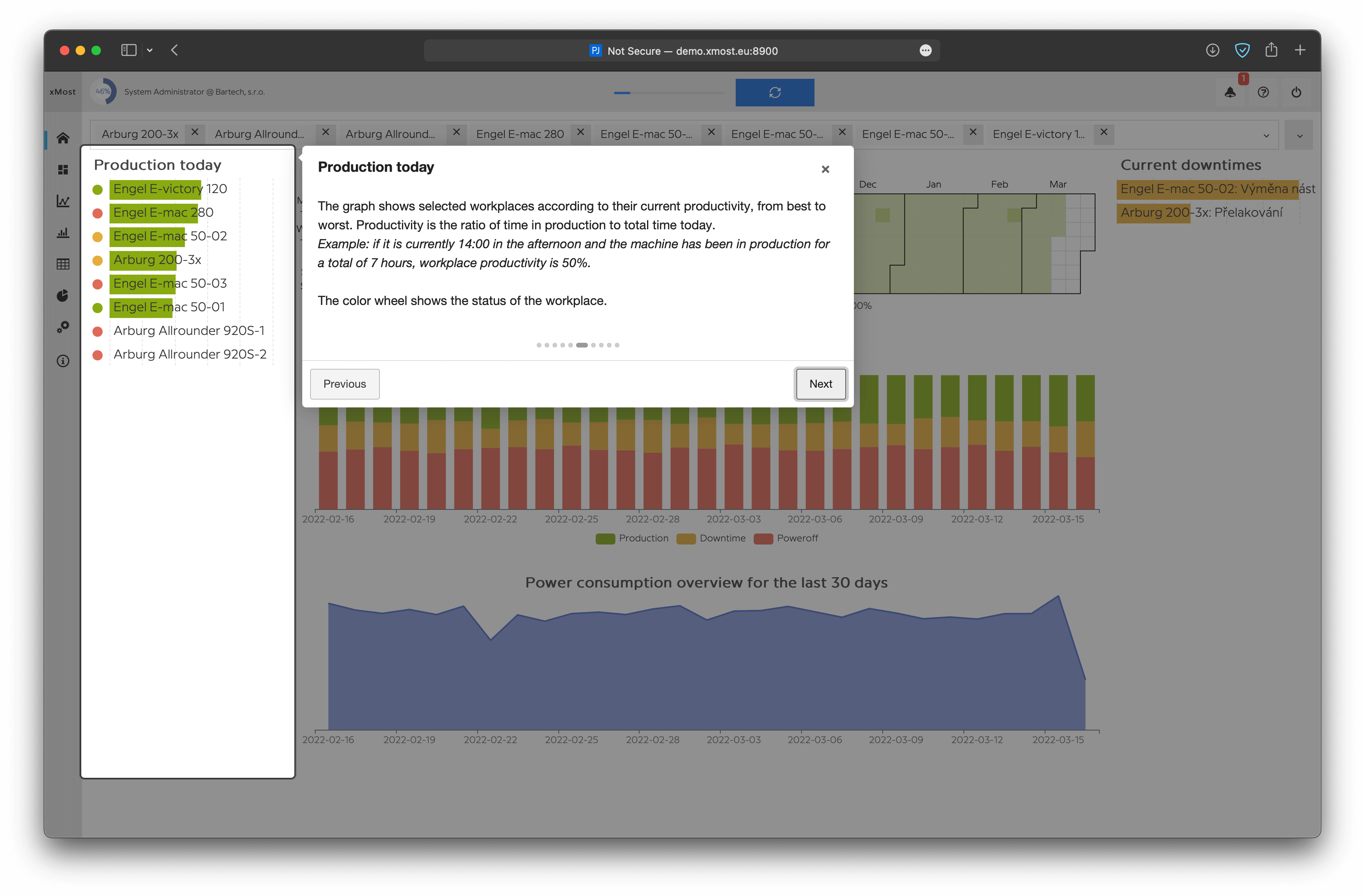This screenshot has width=1365, height=896.
Task: Expand the workplace selector dropdown chevron
Action: pyautogui.click(x=1266, y=136)
